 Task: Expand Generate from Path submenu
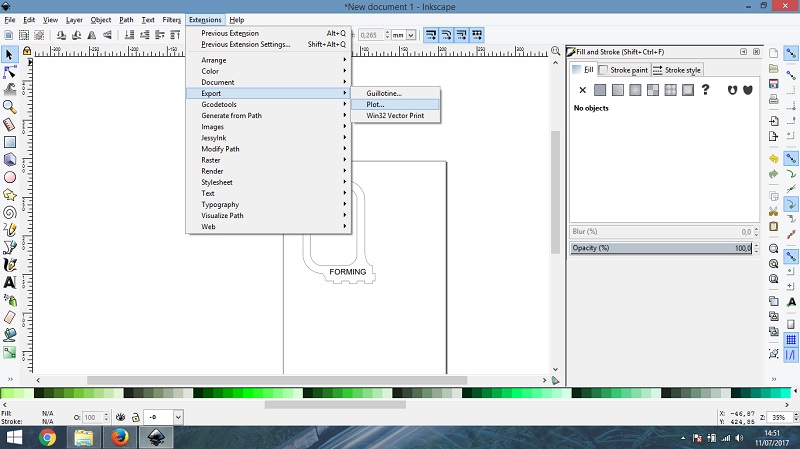tap(269, 116)
